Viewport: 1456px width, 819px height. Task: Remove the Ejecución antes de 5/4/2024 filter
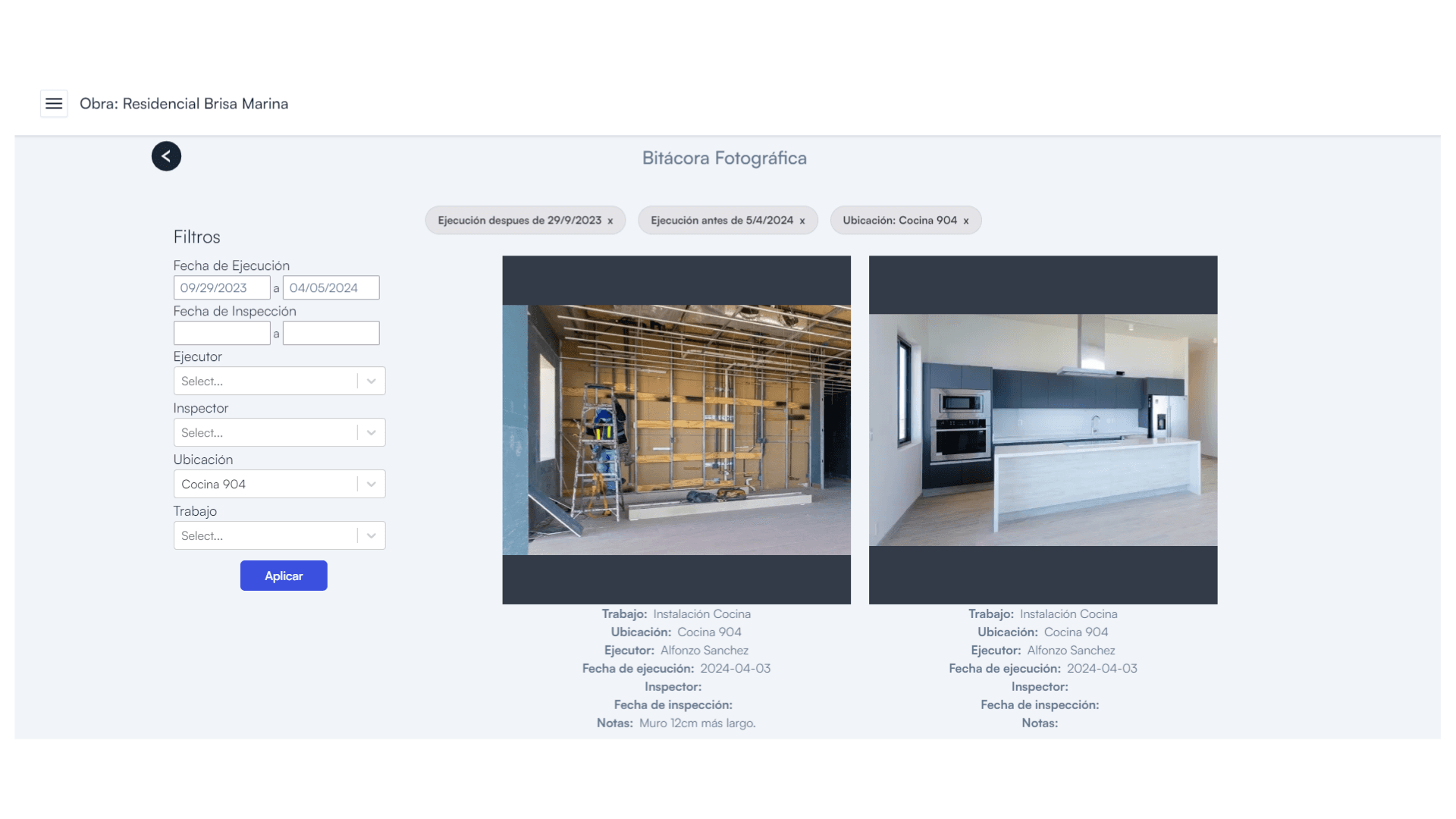[x=802, y=221]
